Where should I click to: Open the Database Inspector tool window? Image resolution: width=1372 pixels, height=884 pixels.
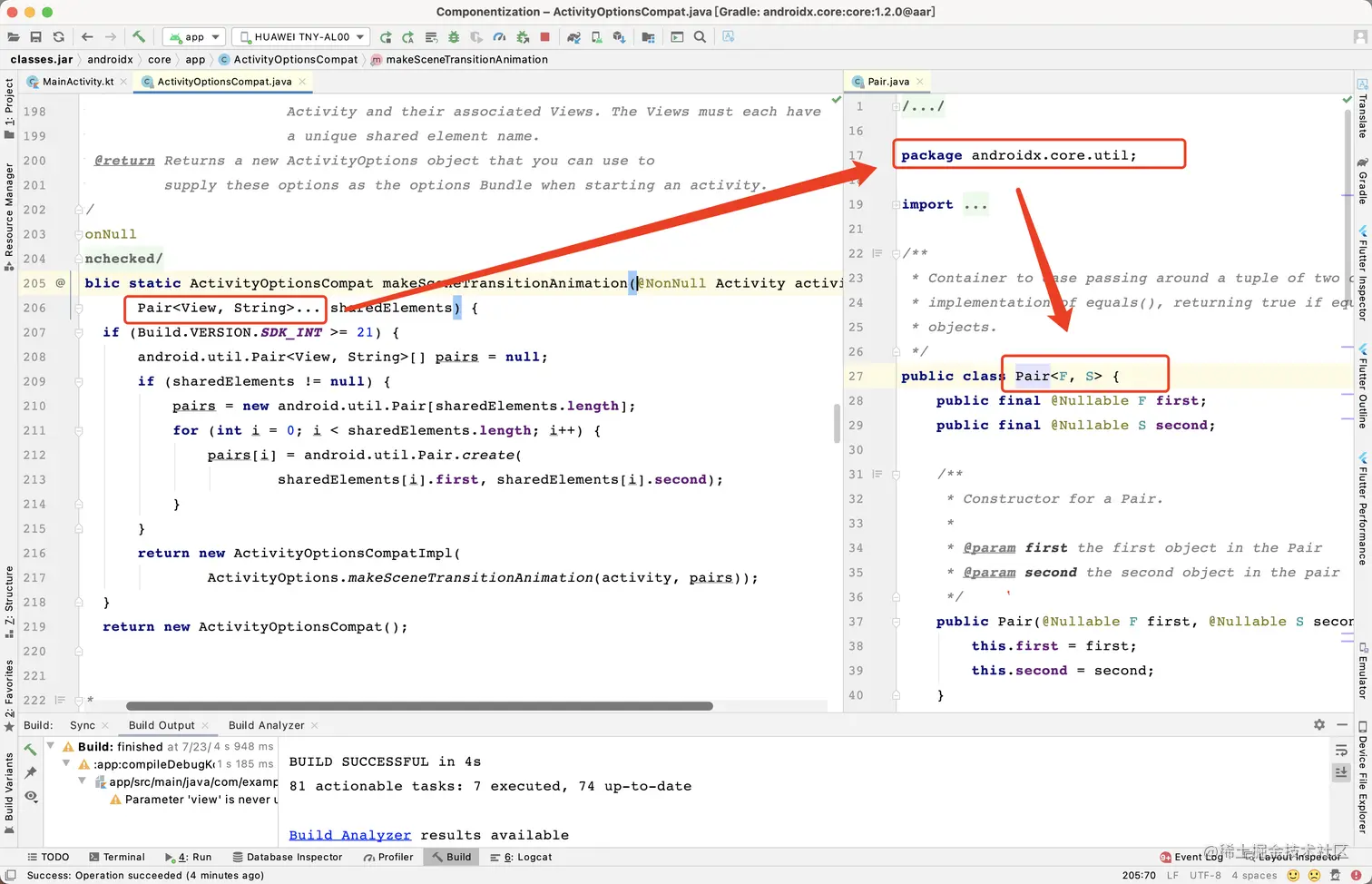(x=287, y=857)
